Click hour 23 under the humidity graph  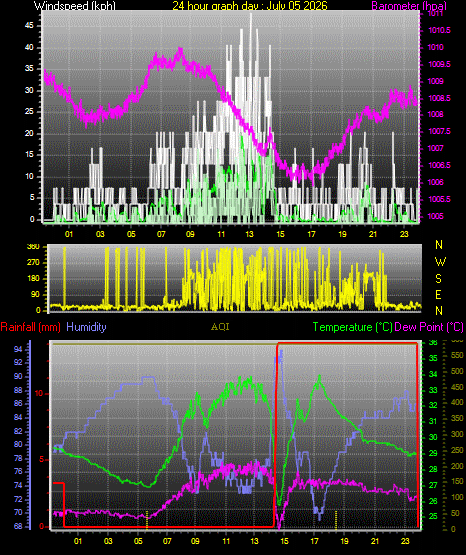(405, 541)
